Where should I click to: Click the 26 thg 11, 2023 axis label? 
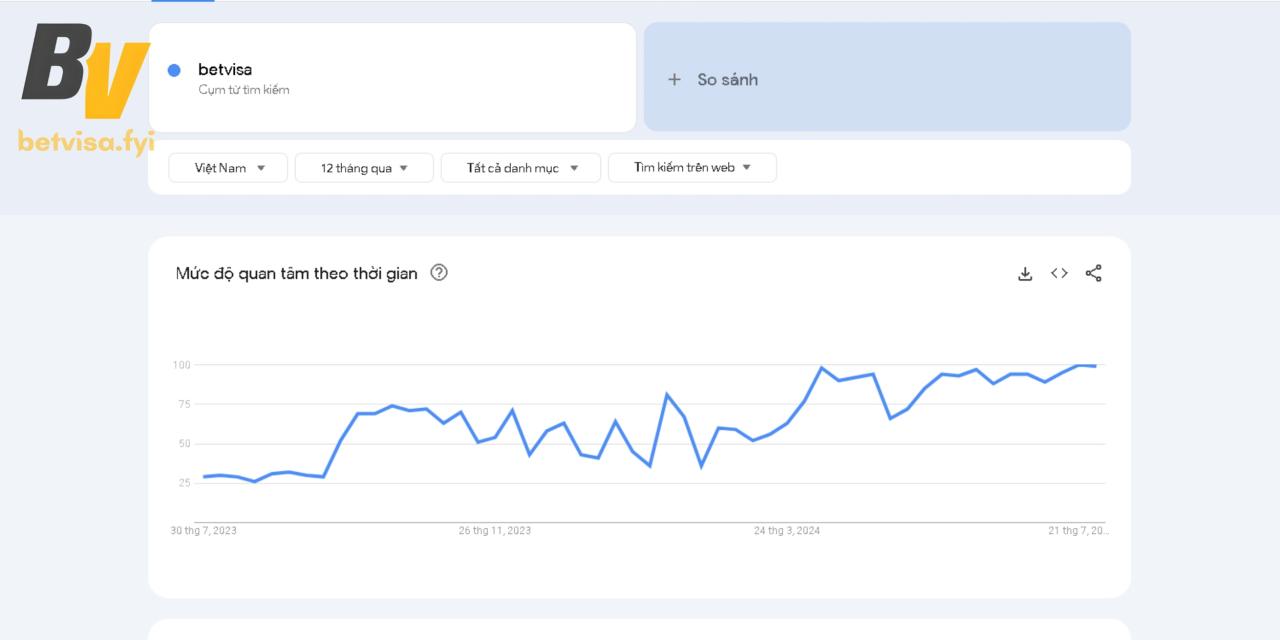pos(495,531)
